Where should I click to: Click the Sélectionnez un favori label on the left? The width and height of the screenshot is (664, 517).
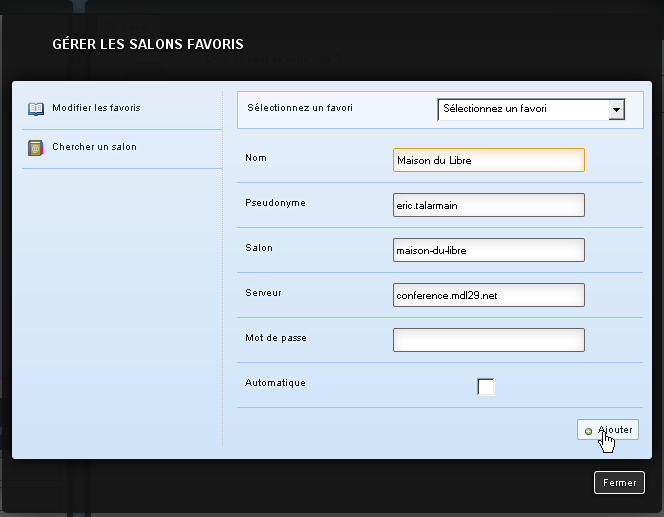tap(300, 108)
